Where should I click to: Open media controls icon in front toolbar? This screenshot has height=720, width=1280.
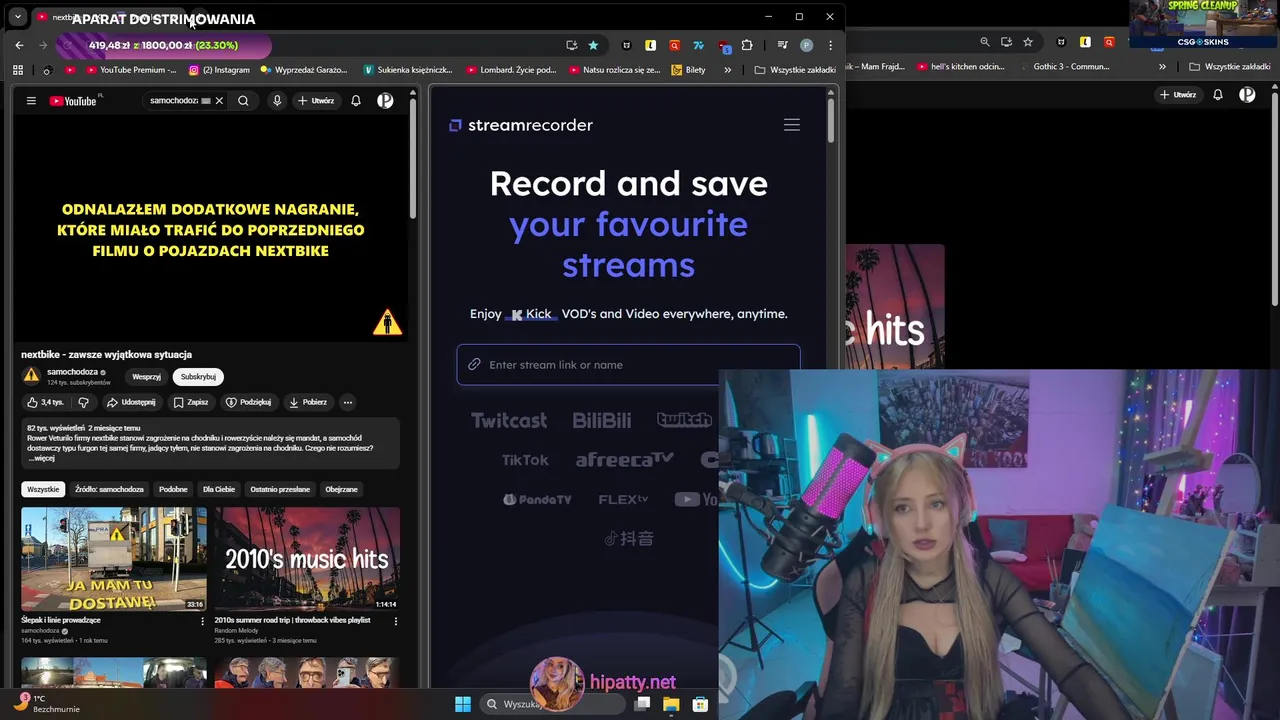point(783,45)
